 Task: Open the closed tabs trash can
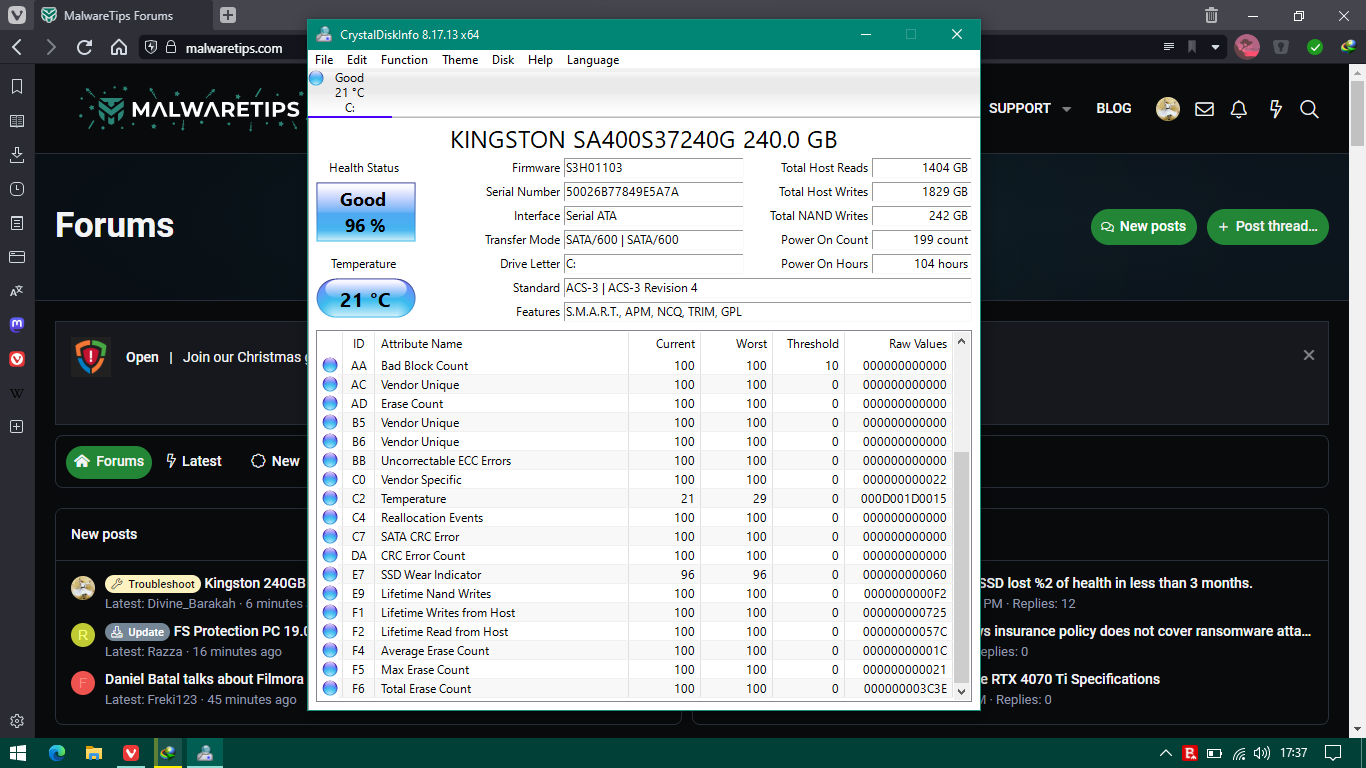[1211, 16]
